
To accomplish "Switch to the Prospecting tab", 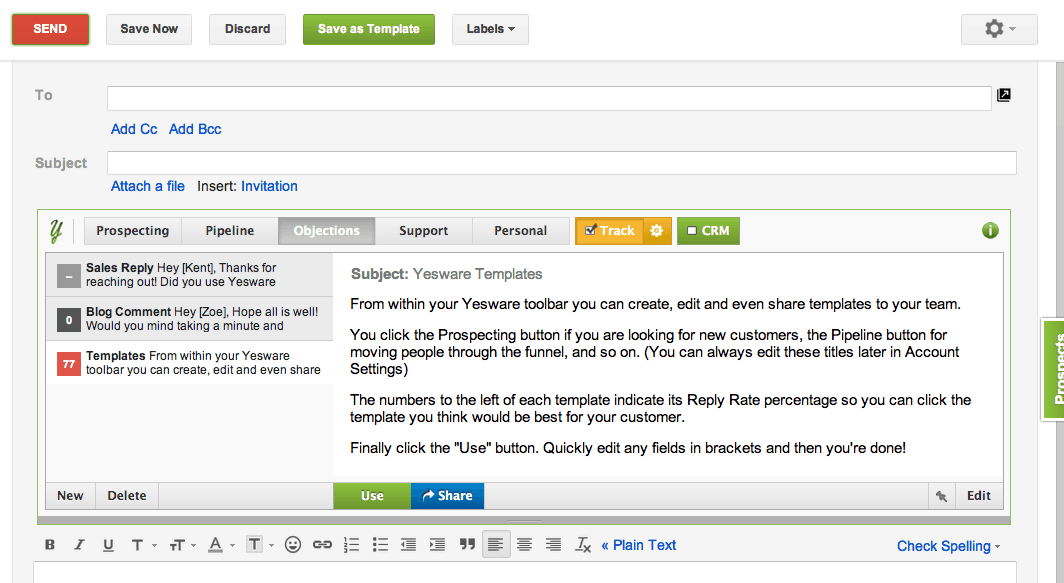I will (x=132, y=231).
